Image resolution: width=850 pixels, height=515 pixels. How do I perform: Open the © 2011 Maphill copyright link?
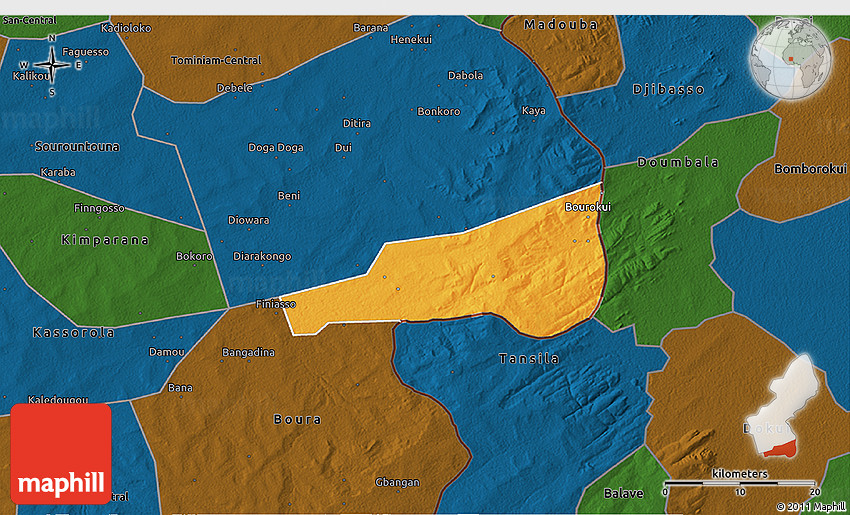pyautogui.click(x=811, y=507)
